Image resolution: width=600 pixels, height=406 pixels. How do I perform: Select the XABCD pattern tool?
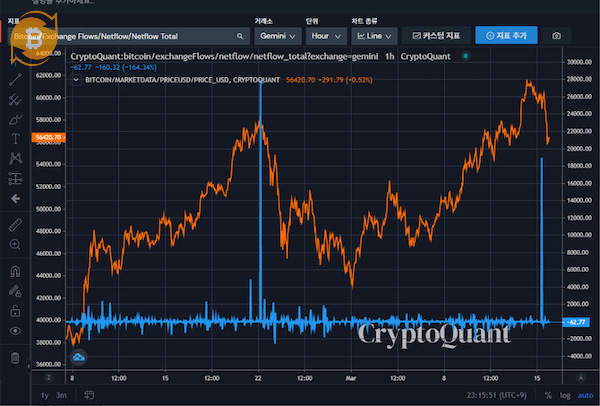coord(15,158)
